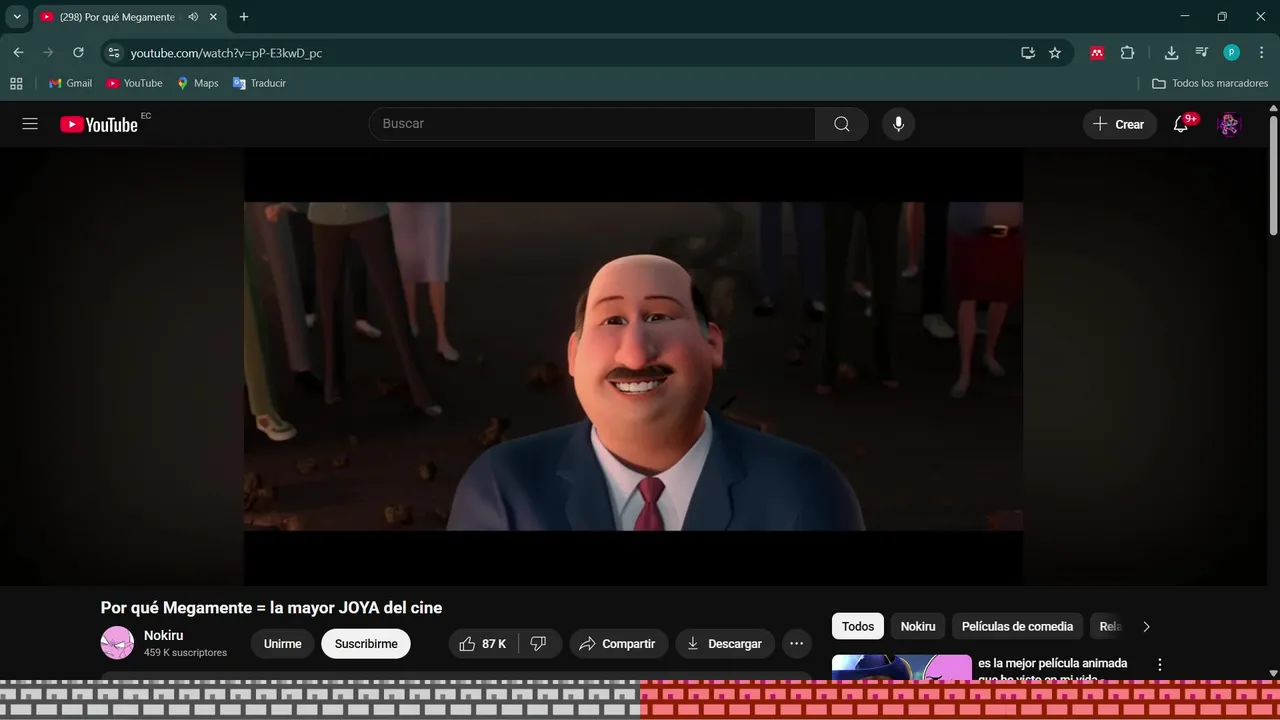Image resolution: width=1280 pixels, height=720 pixels.
Task: Close the Por qué Megamente tab
Action: tap(213, 17)
